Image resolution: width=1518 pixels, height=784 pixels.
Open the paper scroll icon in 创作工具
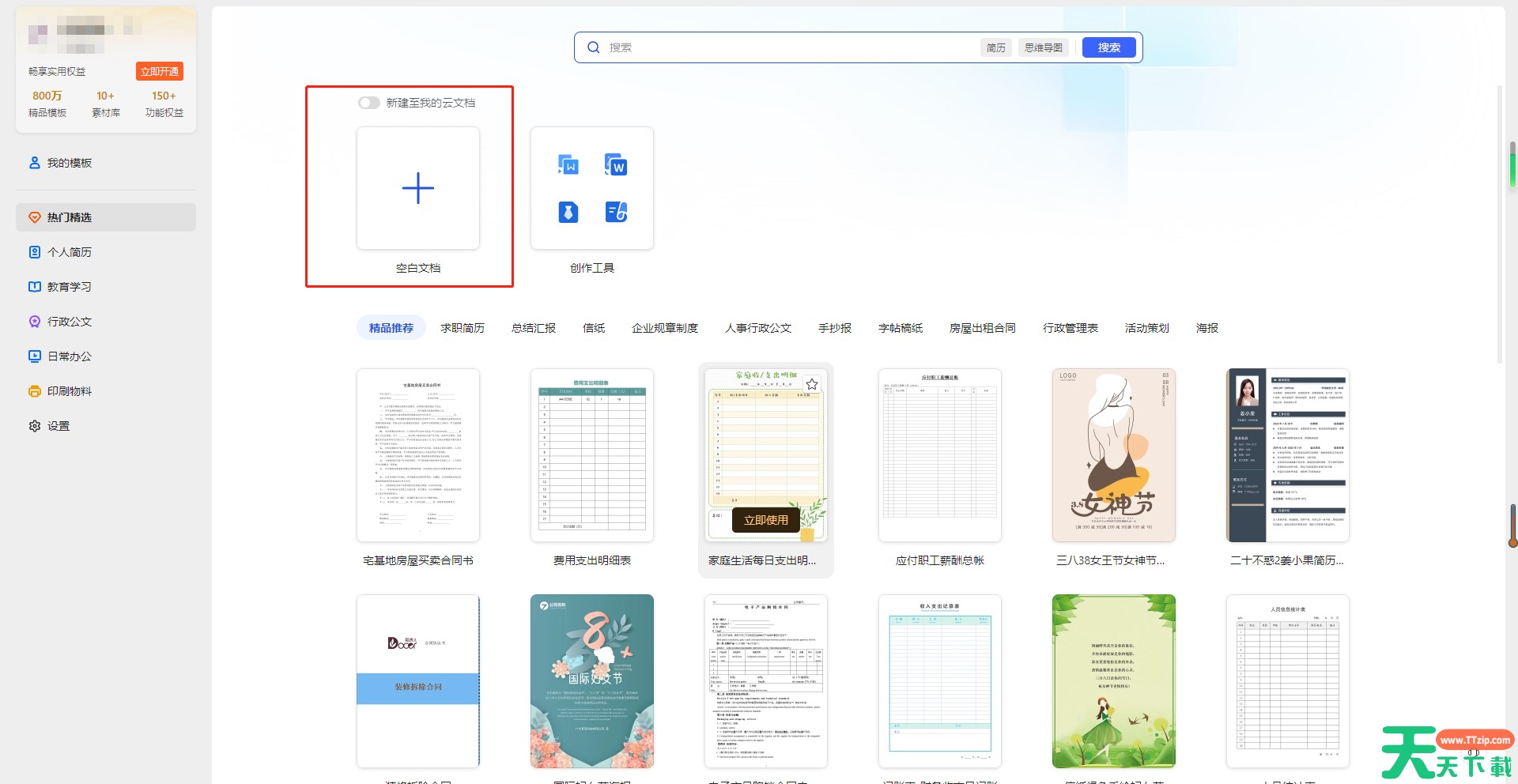pyautogui.click(x=616, y=212)
